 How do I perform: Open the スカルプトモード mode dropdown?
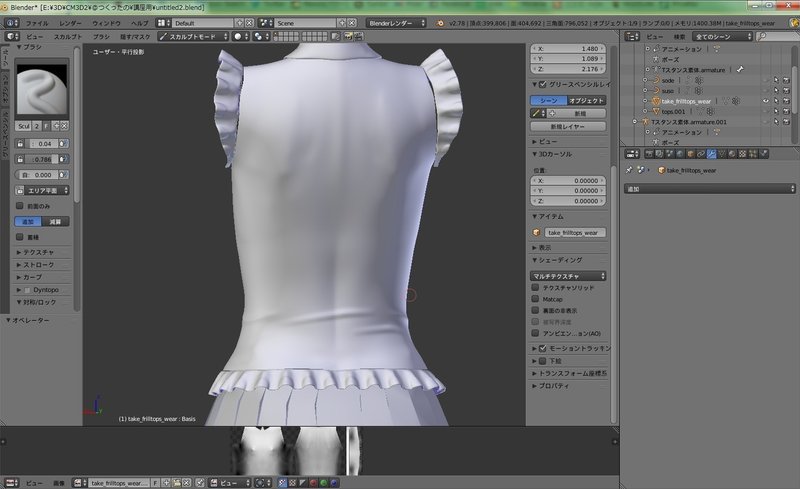pyautogui.click(x=193, y=37)
